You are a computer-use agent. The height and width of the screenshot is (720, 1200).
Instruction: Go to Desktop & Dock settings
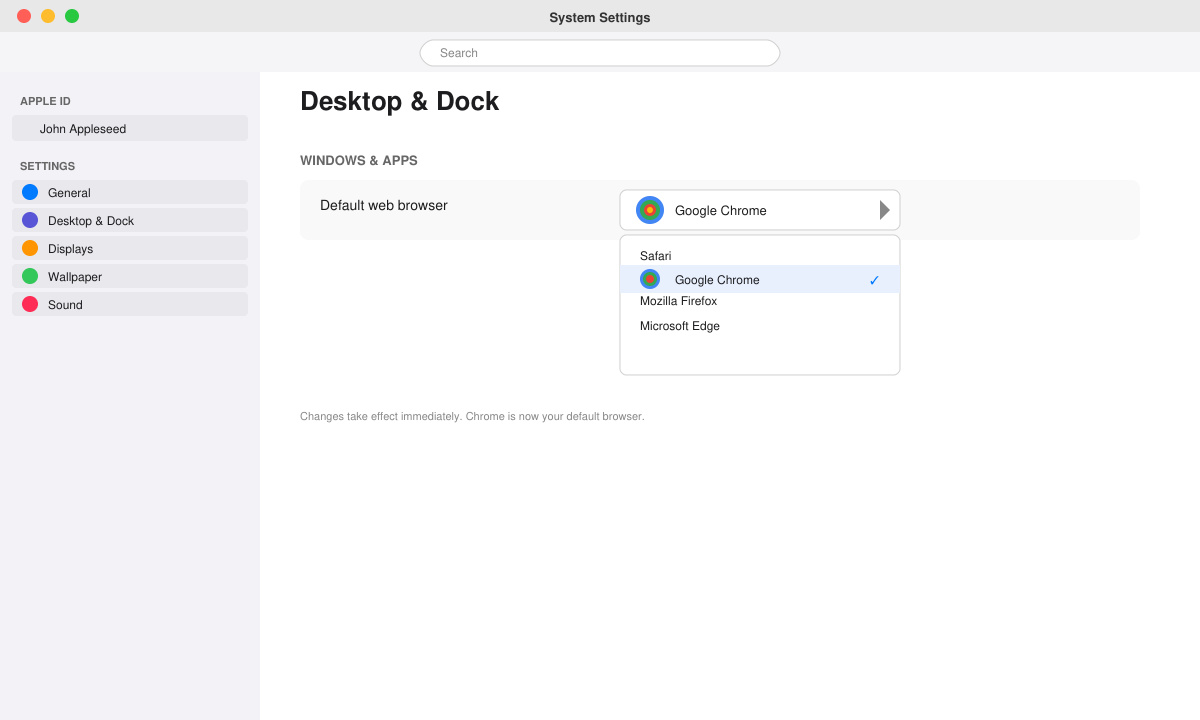130,220
